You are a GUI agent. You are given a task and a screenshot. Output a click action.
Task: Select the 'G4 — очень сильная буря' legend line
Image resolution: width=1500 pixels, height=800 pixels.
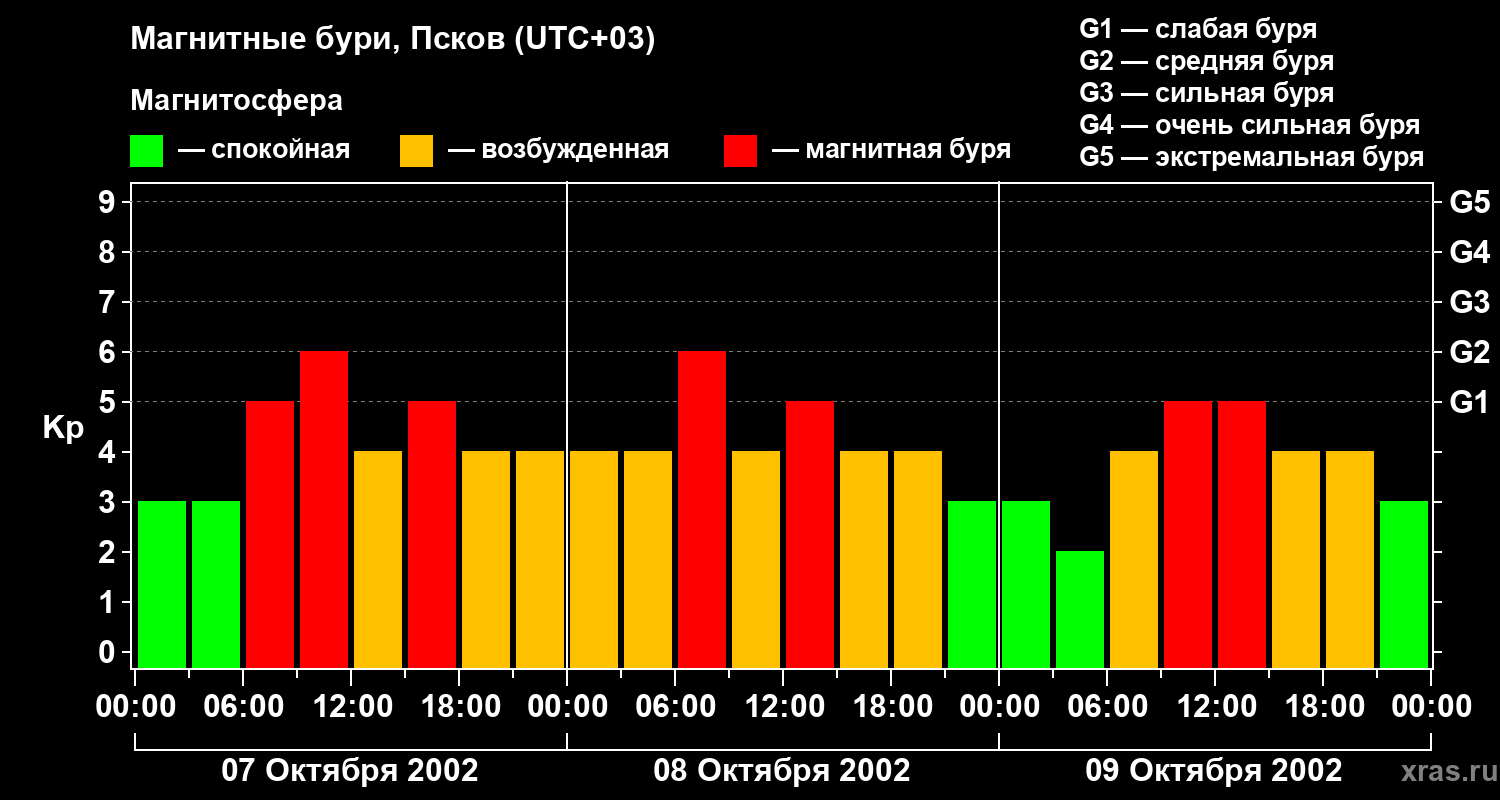1249,125
